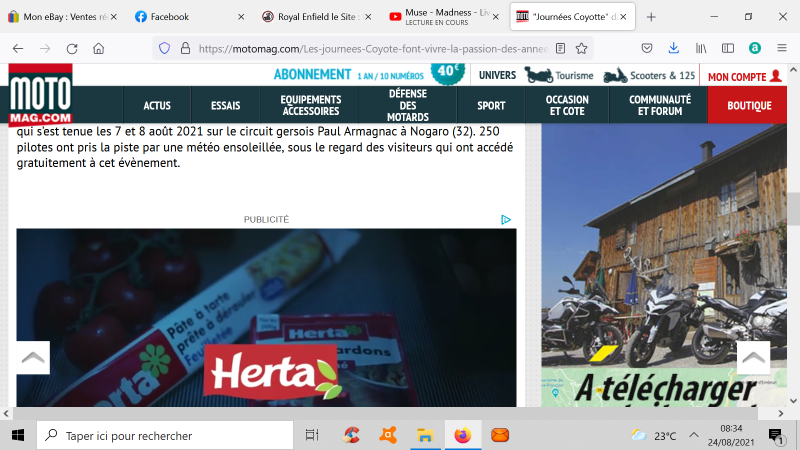Image resolution: width=800 pixels, height=450 pixels.
Task: Close the Muse - Madness tab
Action: pos(495,17)
